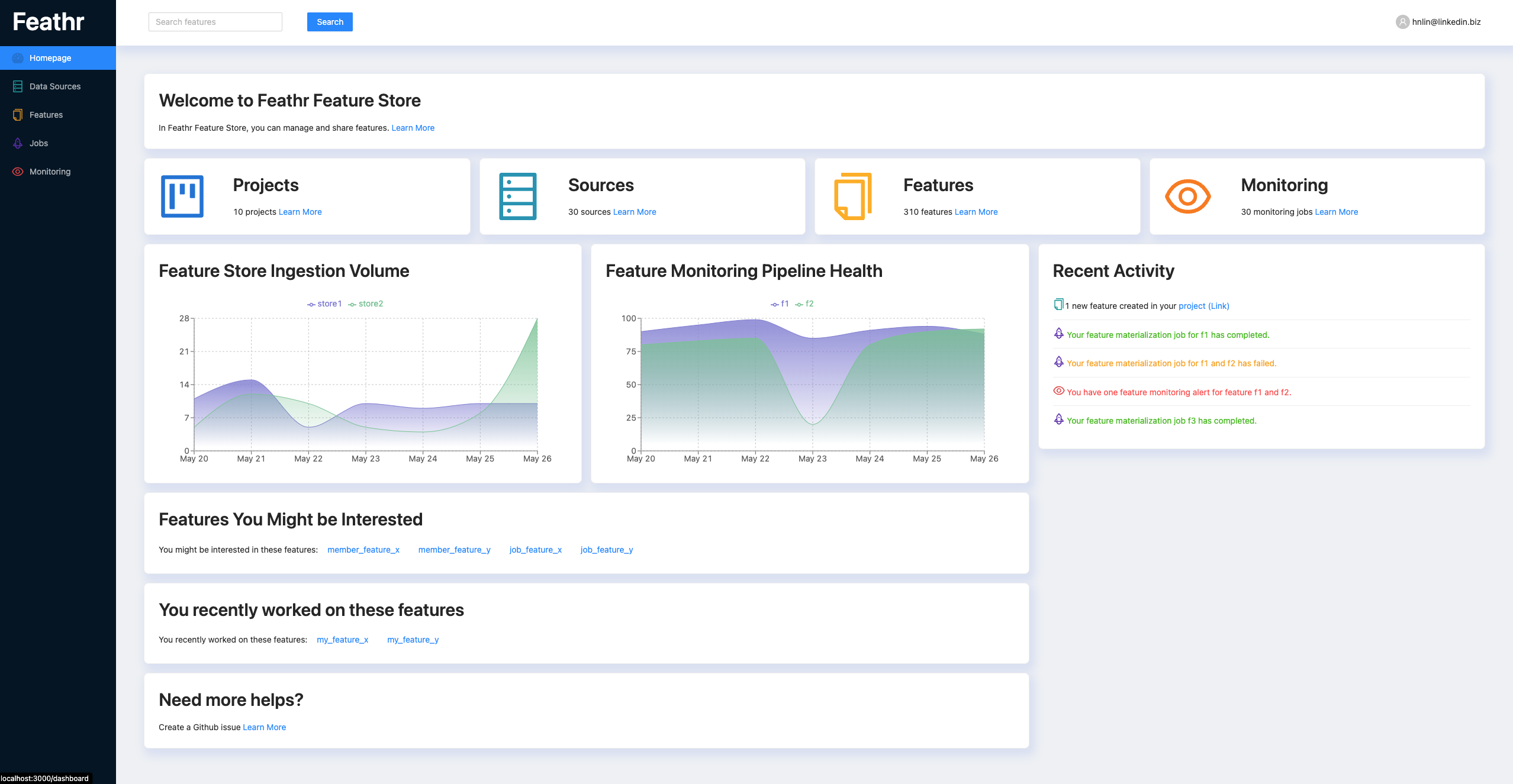Image resolution: width=1513 pixels, height=784 pixels.
Task: Open the member_feature_x link
Action: point(363,550)
